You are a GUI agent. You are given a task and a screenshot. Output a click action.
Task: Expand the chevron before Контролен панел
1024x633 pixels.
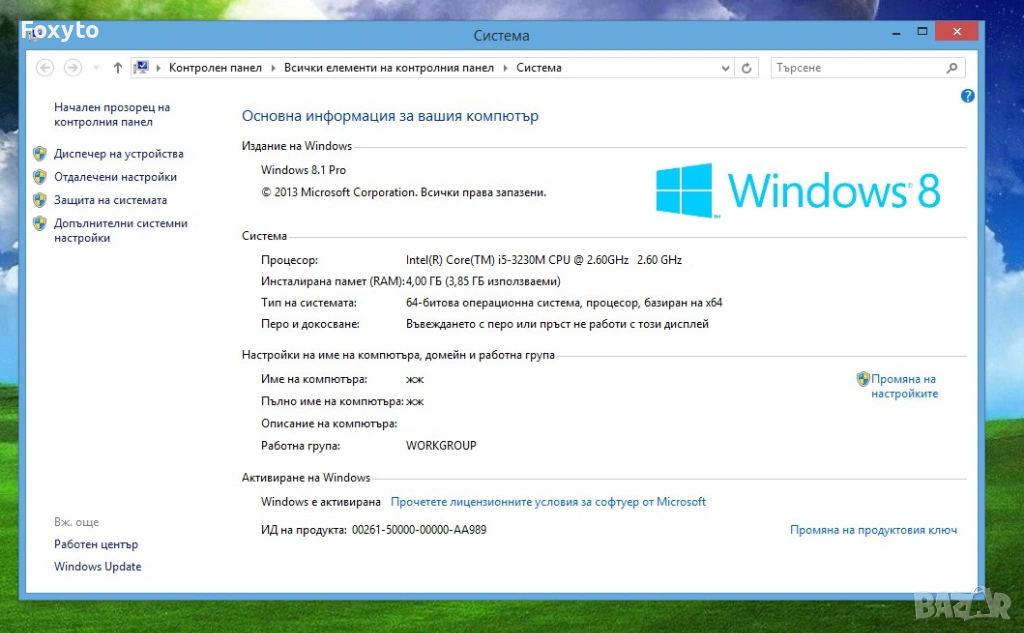[x=158, y=68]
